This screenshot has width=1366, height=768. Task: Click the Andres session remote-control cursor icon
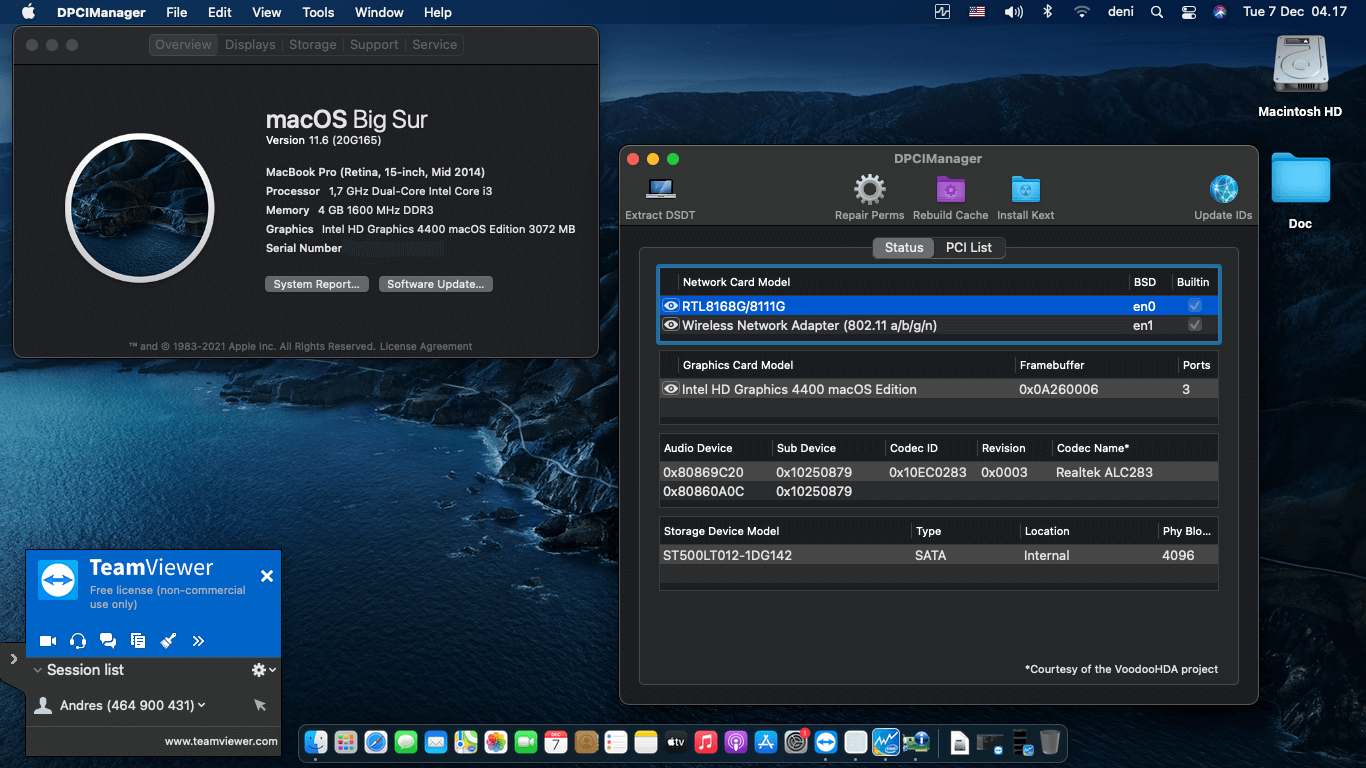pyautogui.click(x=260, y=705)
